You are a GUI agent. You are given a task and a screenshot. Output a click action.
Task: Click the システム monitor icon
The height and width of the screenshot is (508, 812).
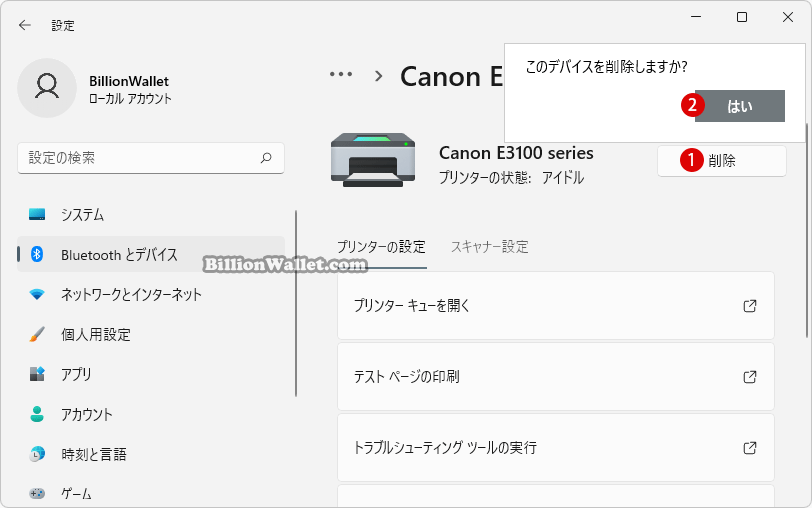click(x=37, y=214)
